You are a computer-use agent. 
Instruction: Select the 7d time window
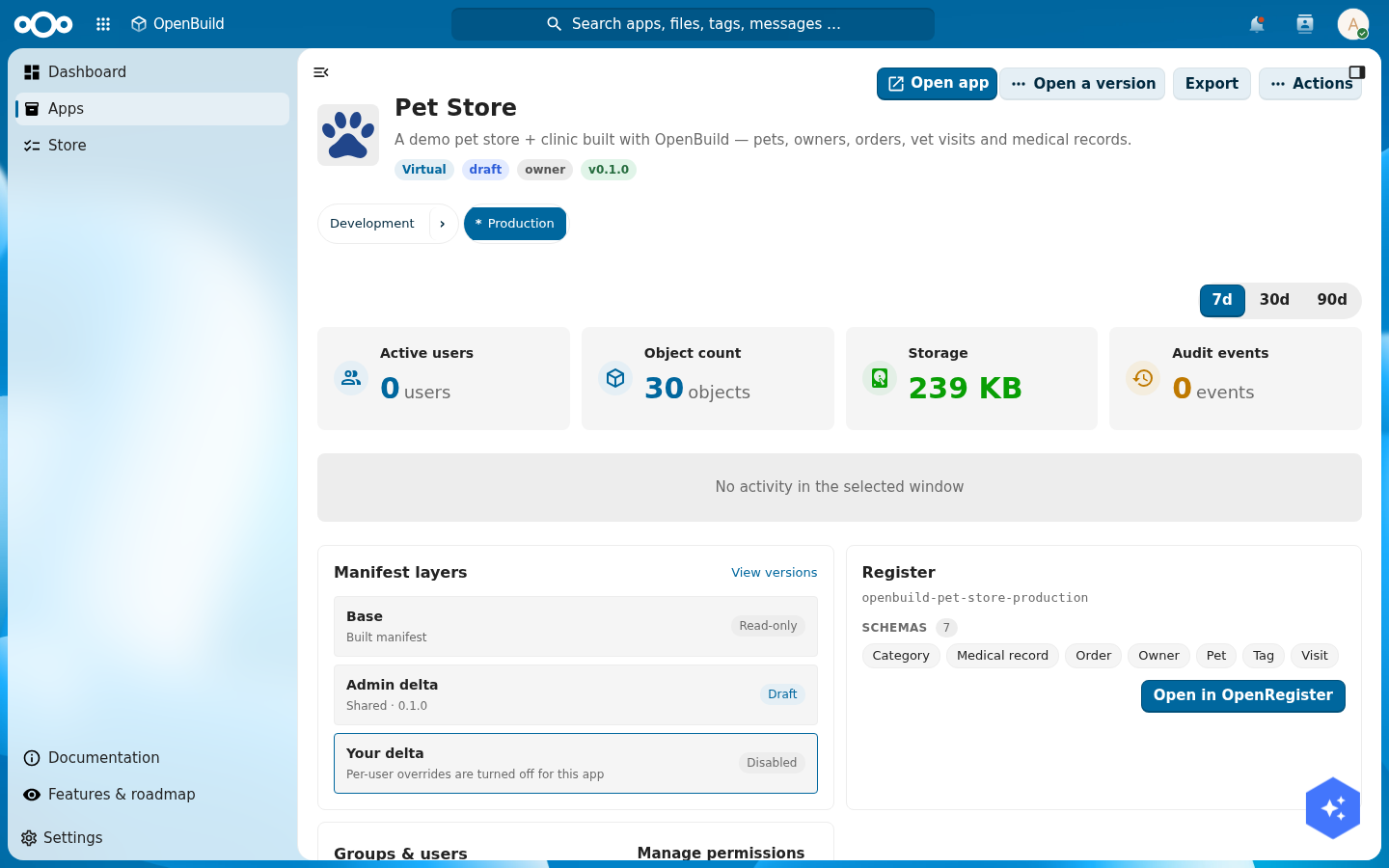click(1222, 300)
